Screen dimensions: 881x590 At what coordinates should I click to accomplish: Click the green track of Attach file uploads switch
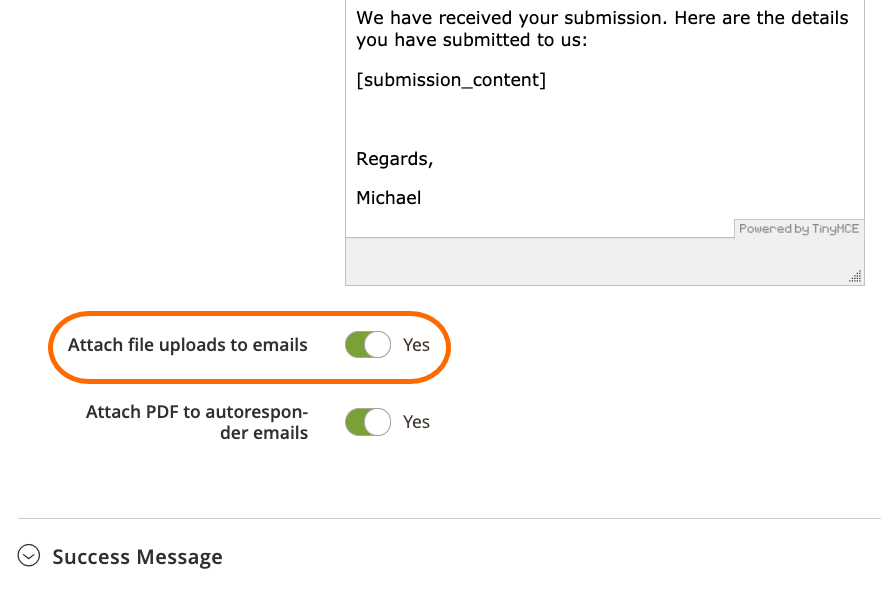[x=355, y=345]
